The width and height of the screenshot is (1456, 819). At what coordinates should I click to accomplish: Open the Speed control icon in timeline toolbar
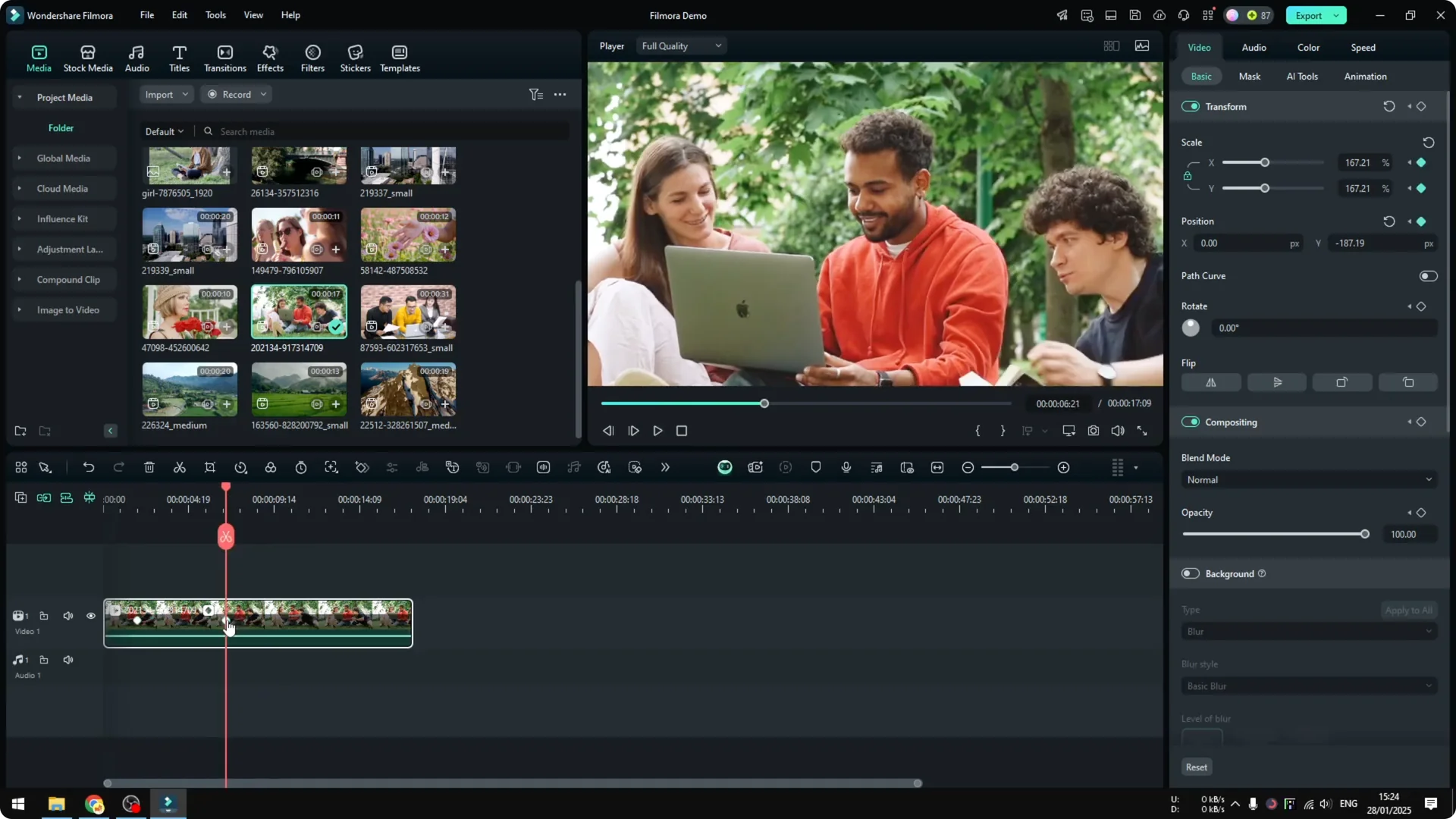240,467
